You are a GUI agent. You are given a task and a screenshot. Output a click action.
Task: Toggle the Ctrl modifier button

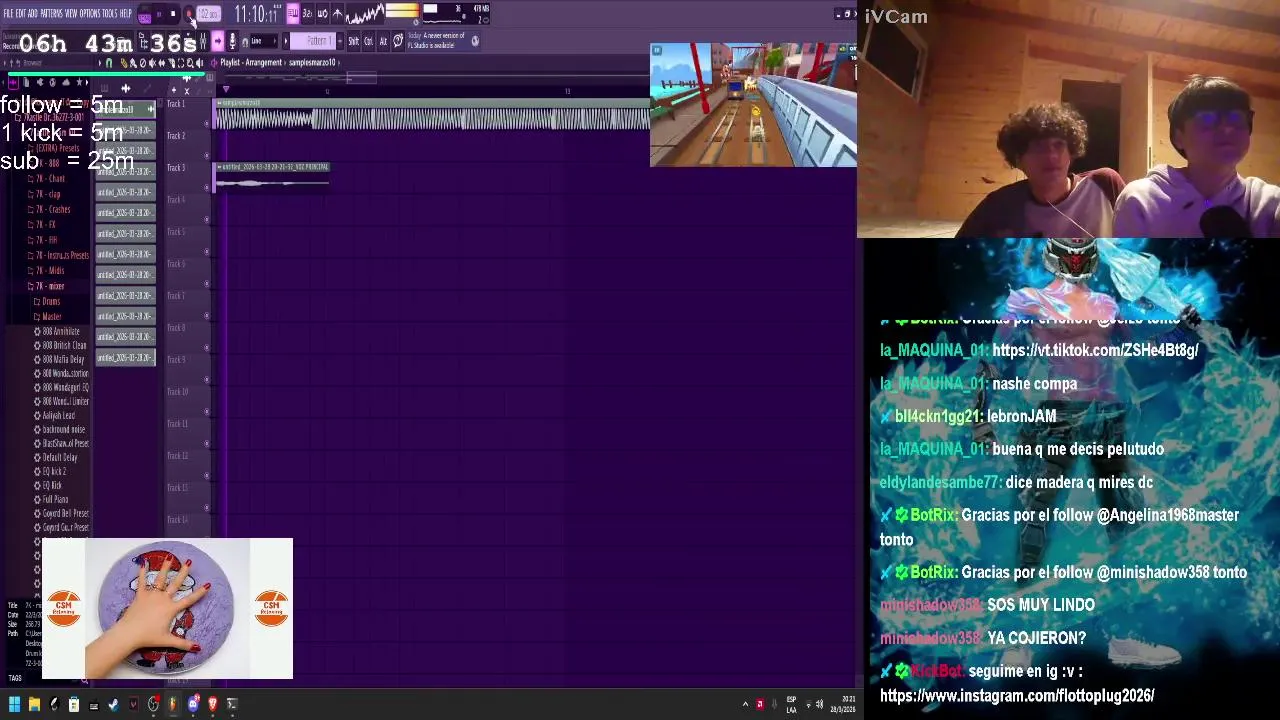pos(368,40)
